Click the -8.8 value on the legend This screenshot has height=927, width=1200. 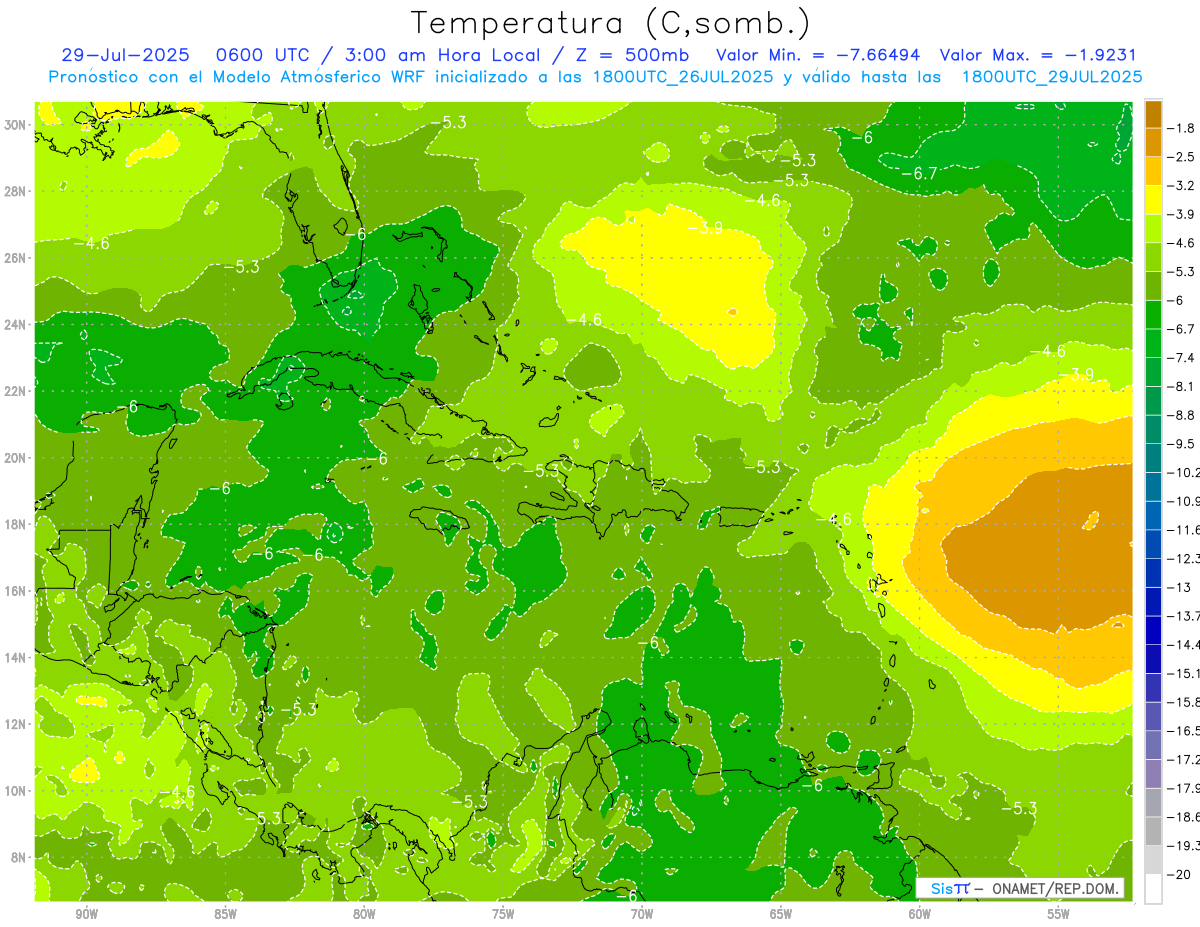(1181, 415)
